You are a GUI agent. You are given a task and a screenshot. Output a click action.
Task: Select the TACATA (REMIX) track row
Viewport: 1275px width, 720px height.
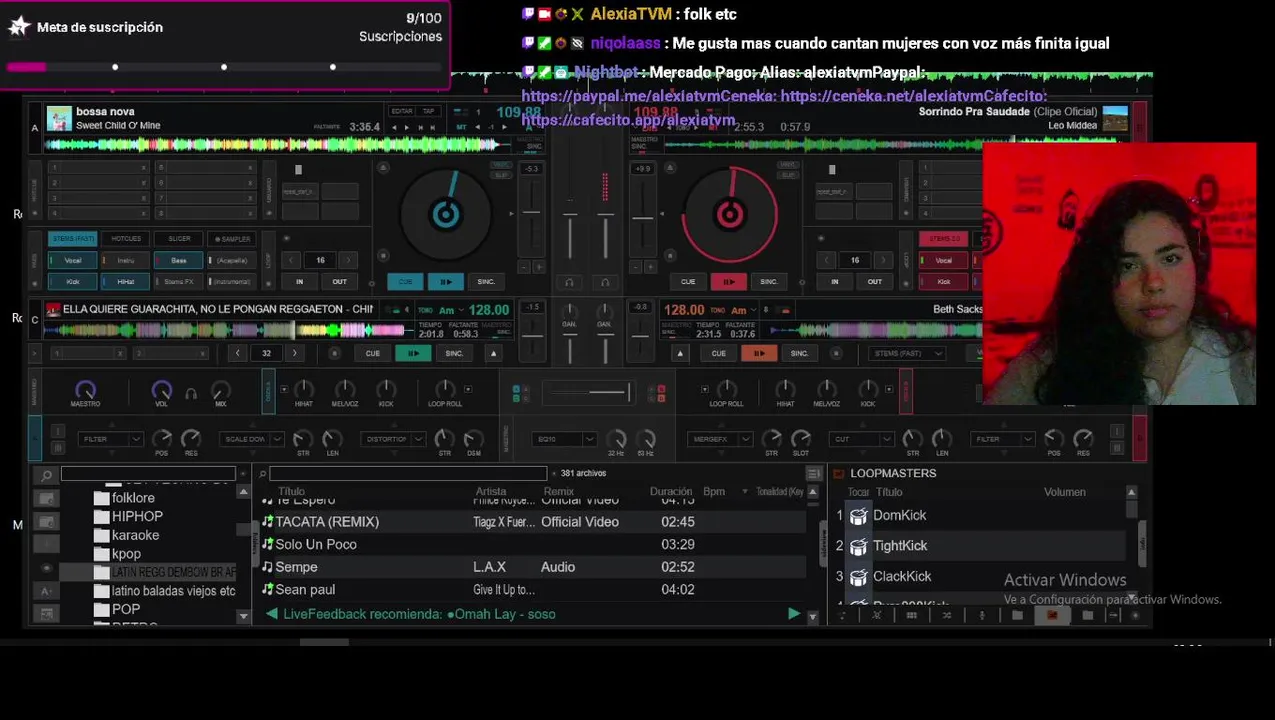point(533,522)
